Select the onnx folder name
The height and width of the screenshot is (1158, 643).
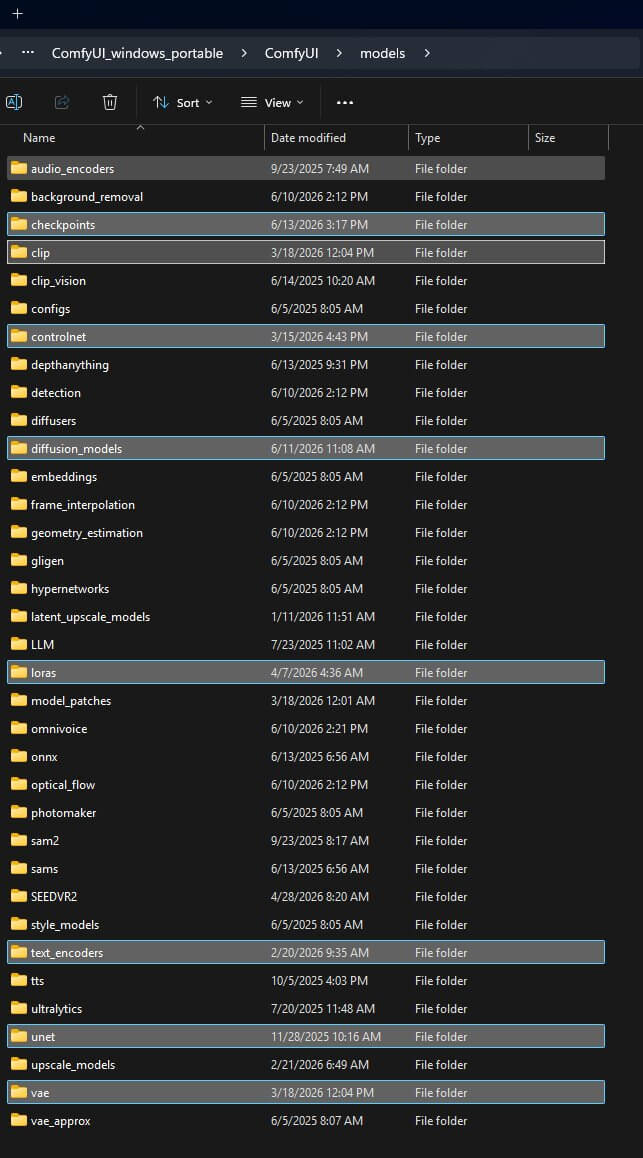[x=44, y=757]
